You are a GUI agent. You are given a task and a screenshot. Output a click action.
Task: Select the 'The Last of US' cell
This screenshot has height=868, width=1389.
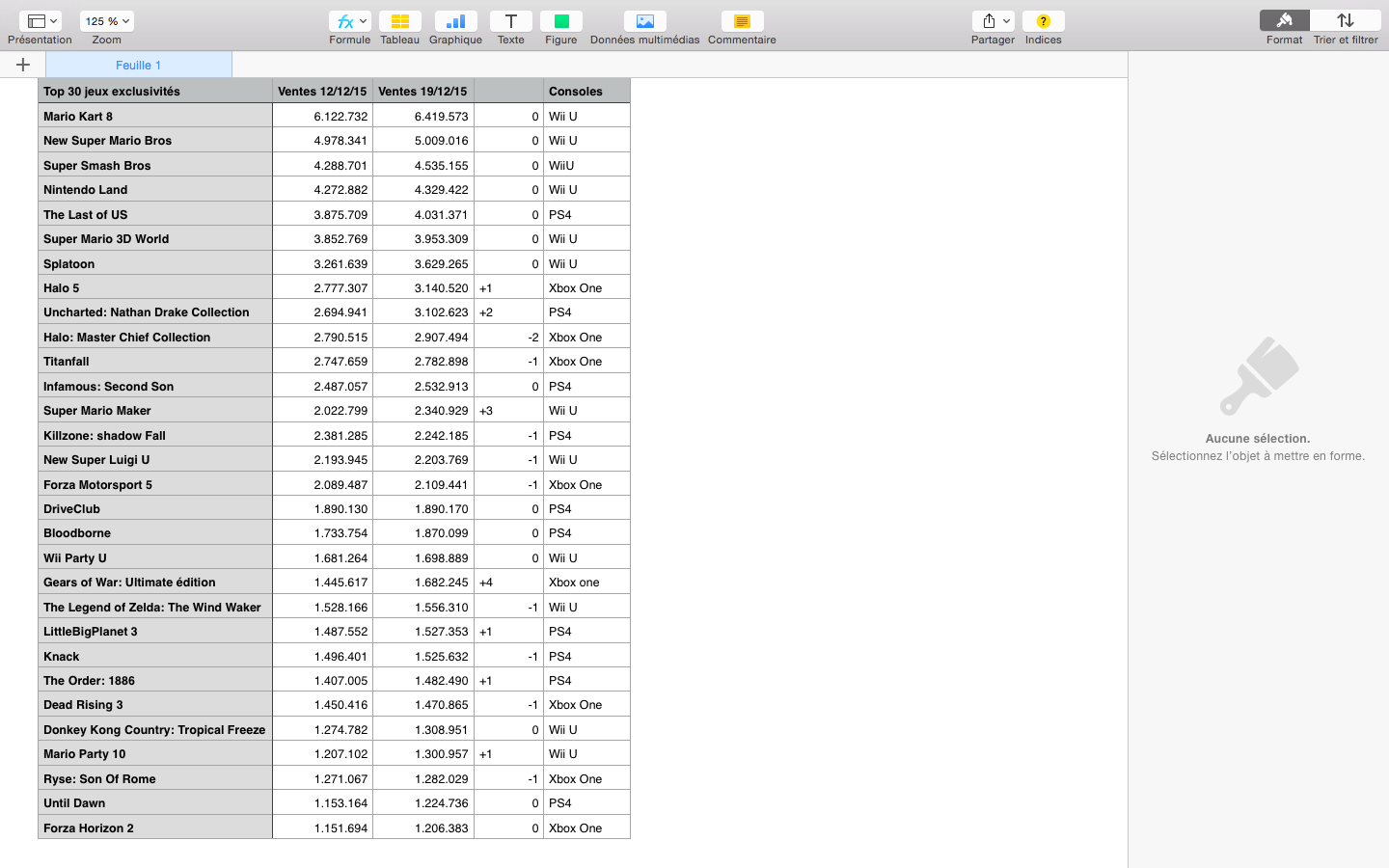(155, 214)
